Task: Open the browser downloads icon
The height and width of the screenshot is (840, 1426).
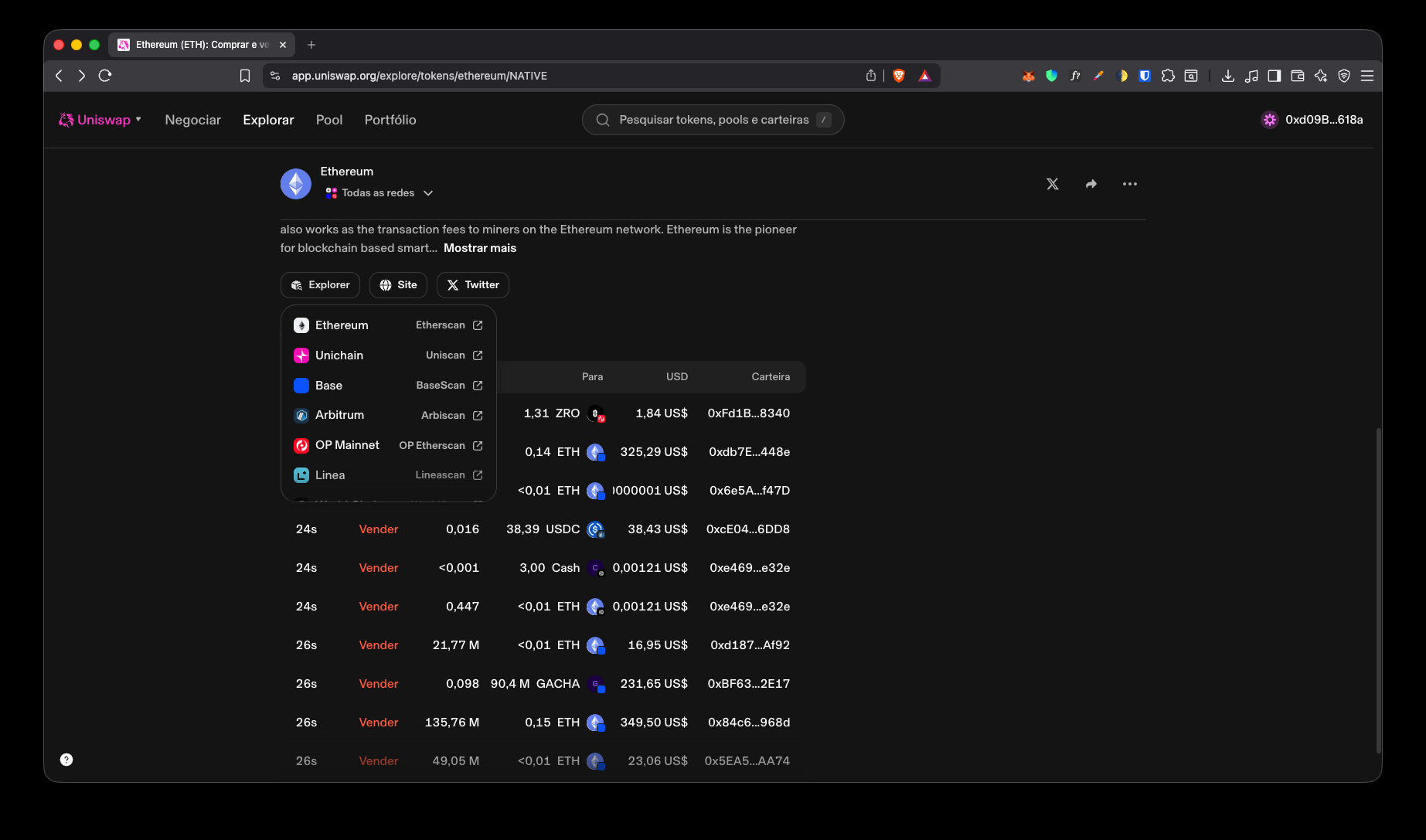Action: coord(1227,76)
